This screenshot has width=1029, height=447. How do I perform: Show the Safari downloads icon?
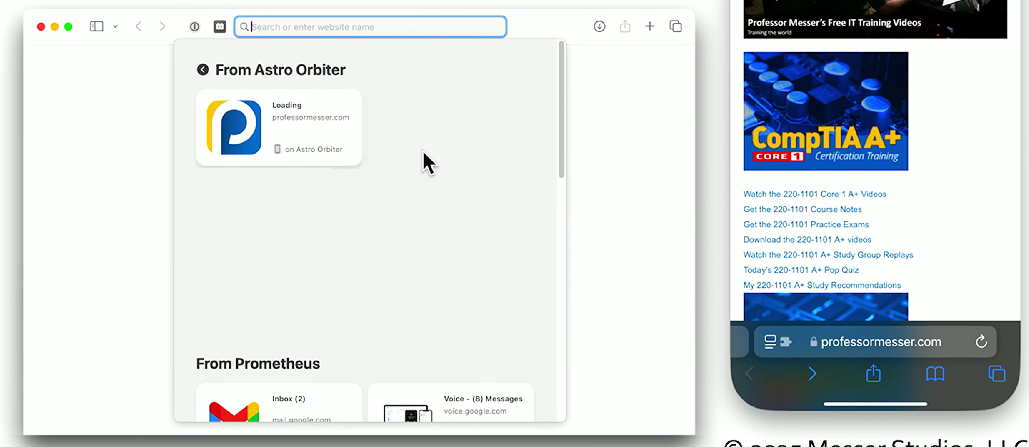coord(599,26)
